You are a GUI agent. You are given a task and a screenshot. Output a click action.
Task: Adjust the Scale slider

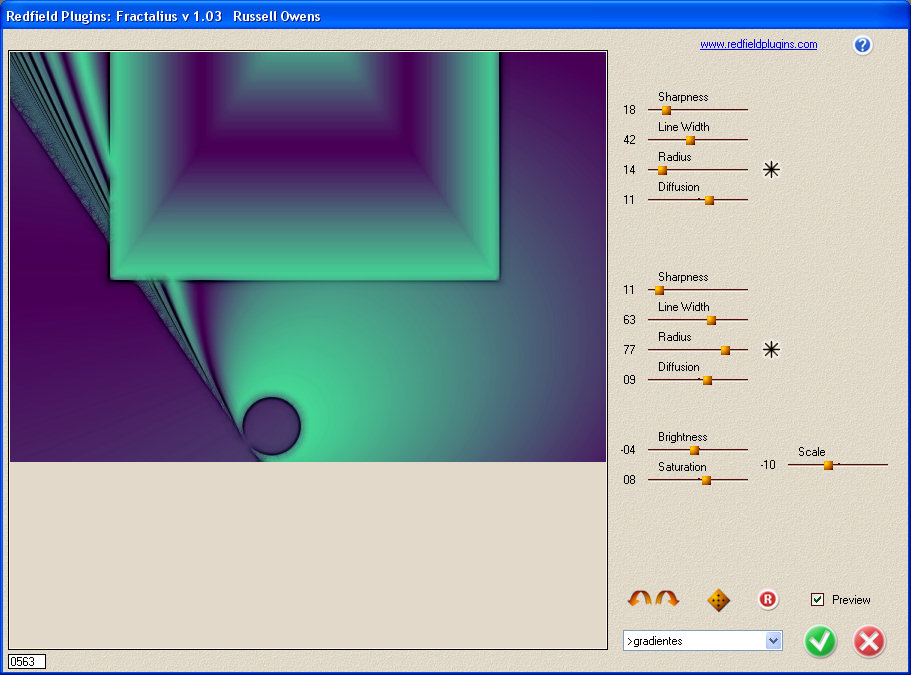coord(828,465)
